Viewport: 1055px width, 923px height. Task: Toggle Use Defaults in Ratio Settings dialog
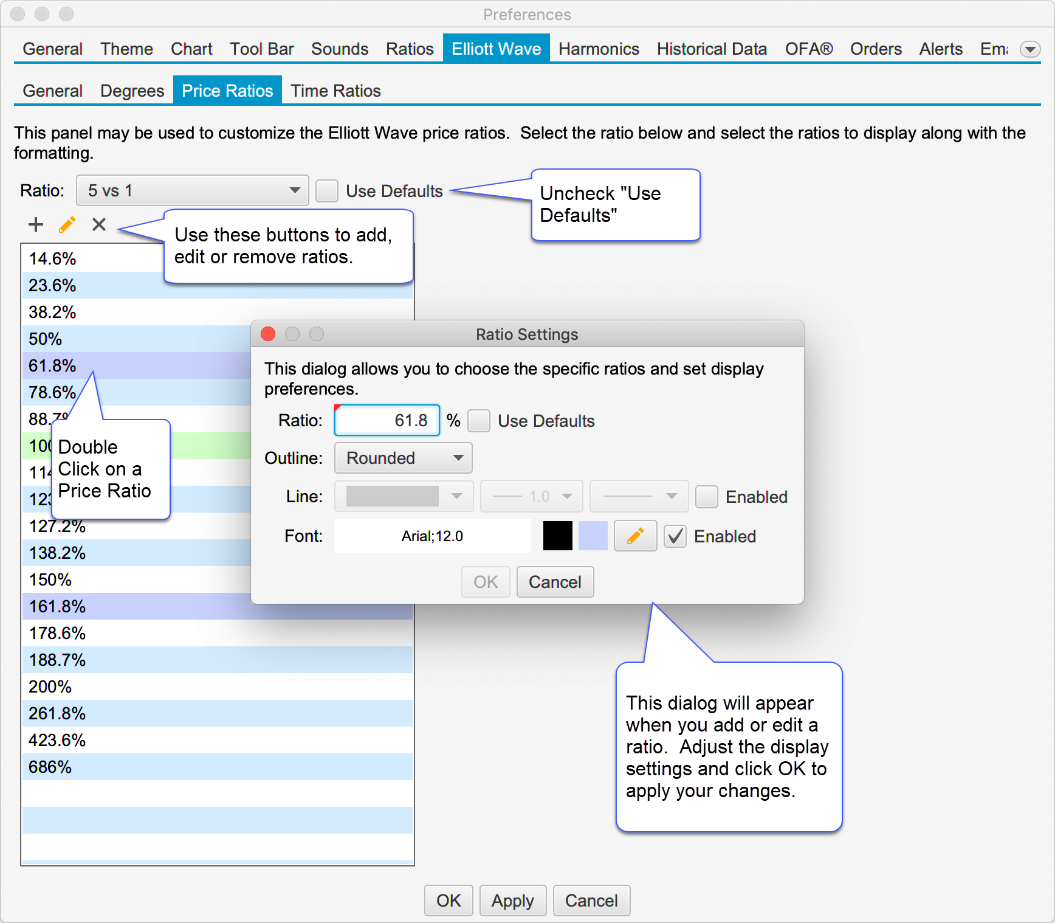point(479,421)
